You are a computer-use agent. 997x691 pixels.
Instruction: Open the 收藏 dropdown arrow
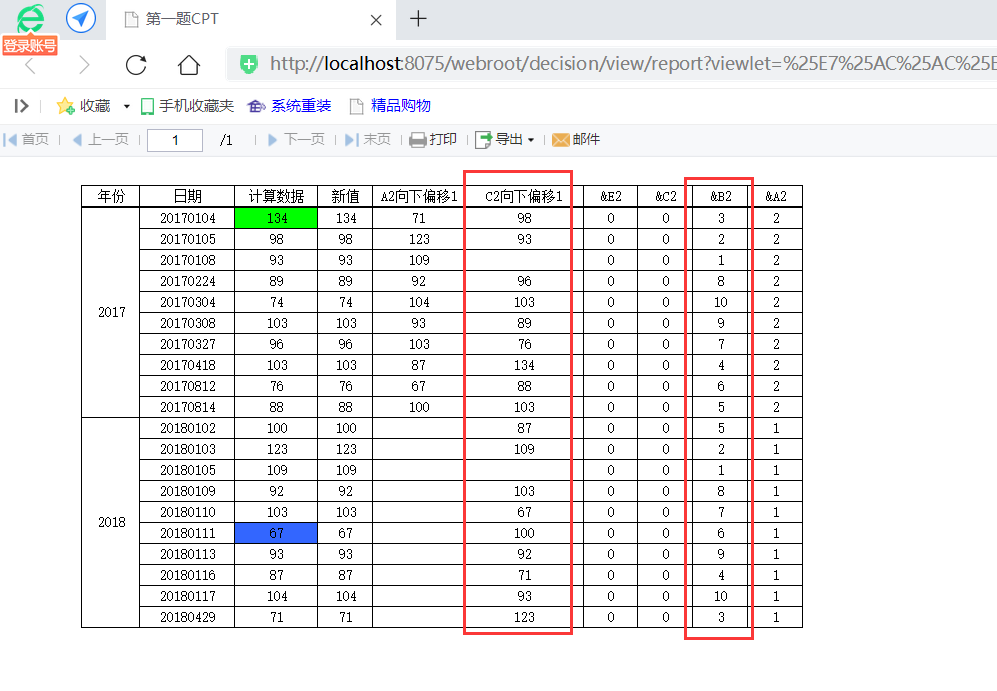127,106
